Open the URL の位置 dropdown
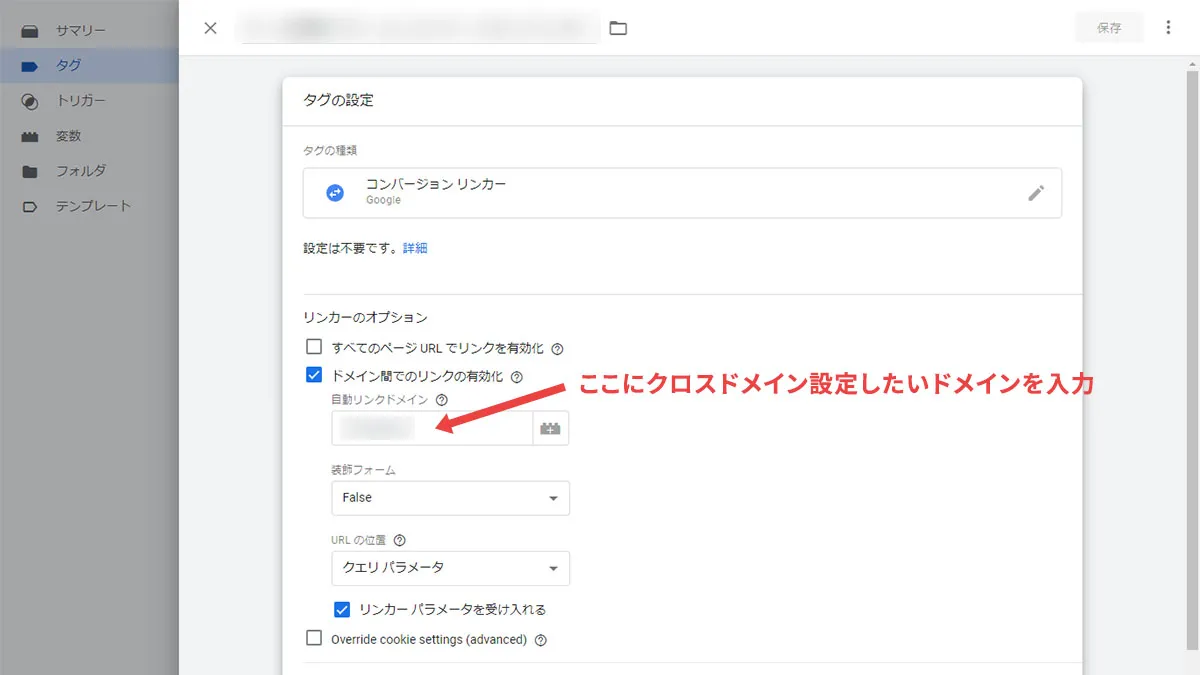Viewport: 1200px width, 675px height. (450, 568)
